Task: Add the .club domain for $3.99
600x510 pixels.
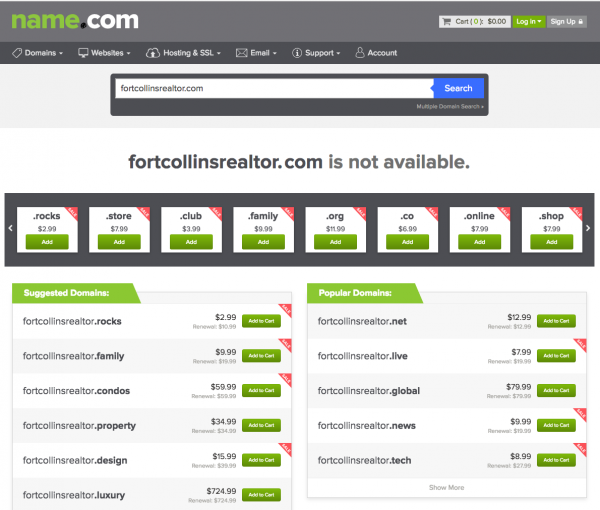Action: tap(191, 242)
